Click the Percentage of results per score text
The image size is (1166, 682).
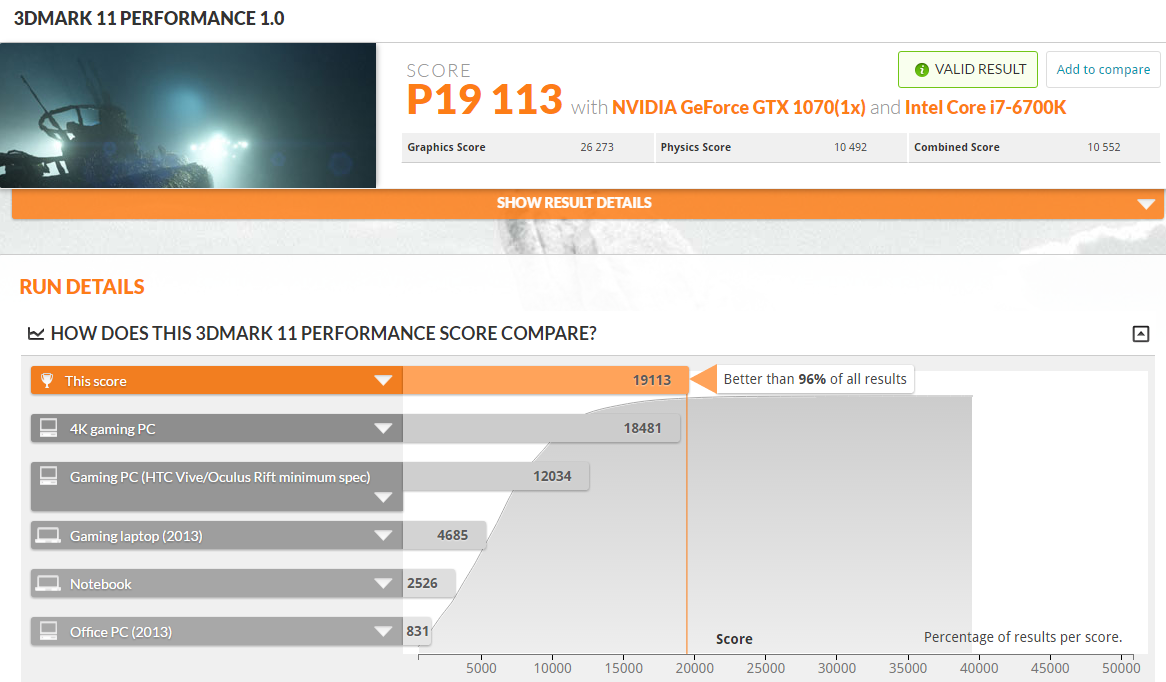click(1022, 637)
